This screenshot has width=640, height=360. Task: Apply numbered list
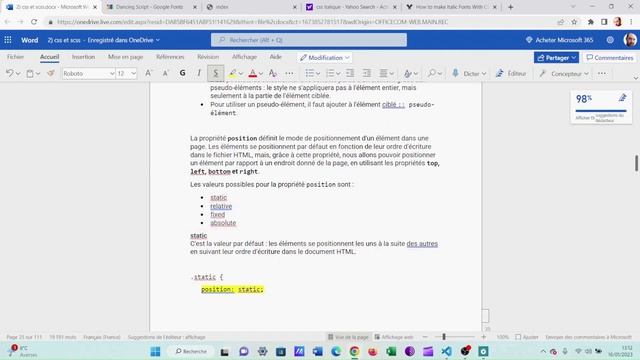330,73
